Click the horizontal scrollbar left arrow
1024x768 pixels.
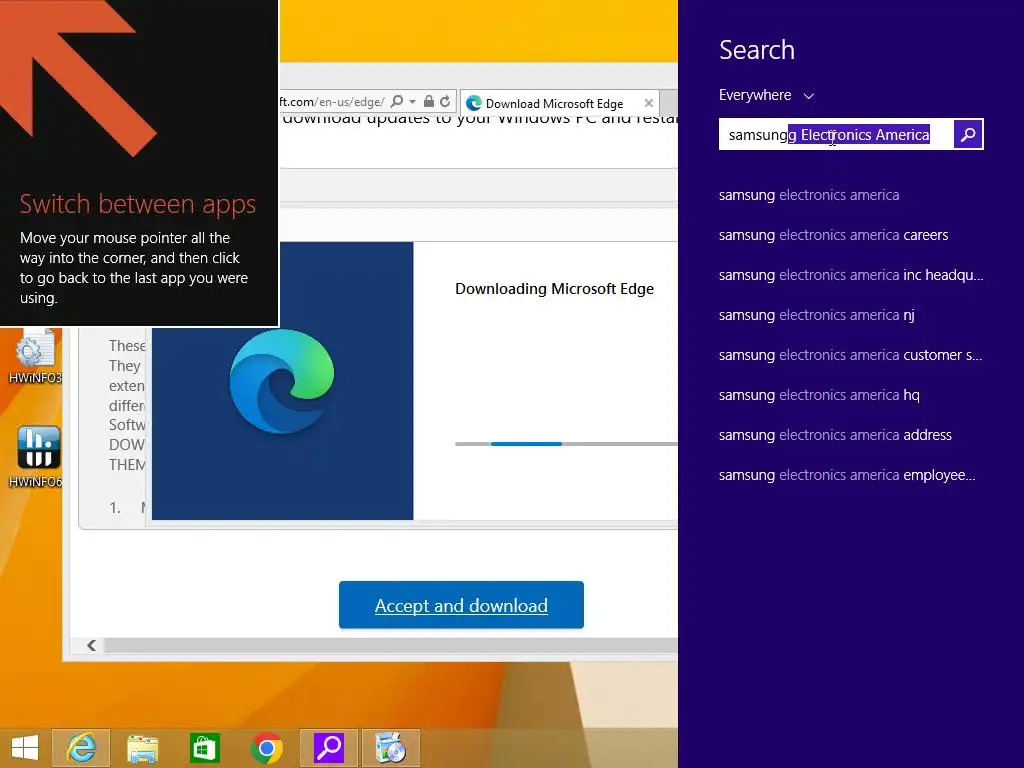91,645
